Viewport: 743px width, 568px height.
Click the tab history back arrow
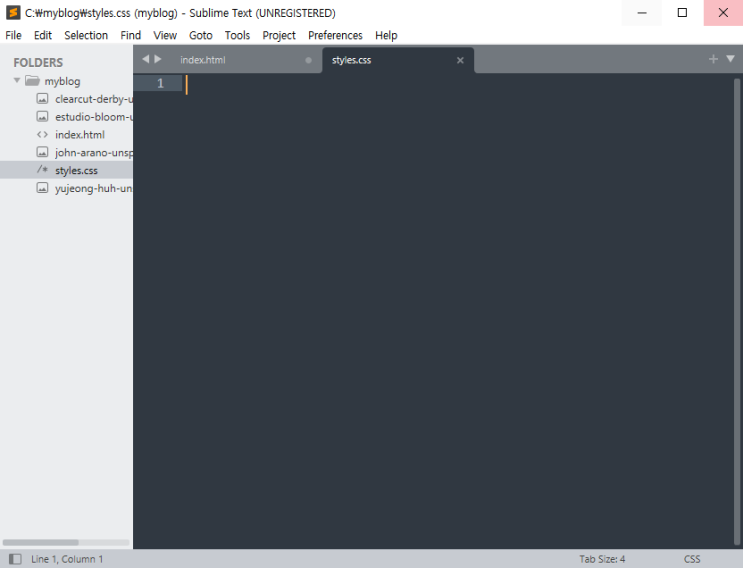145,59
